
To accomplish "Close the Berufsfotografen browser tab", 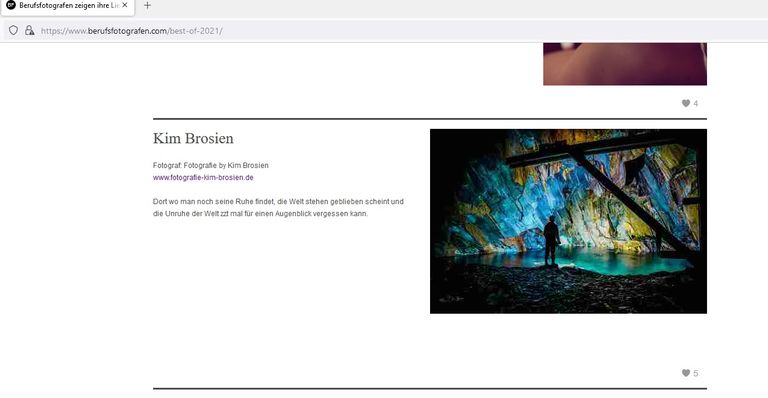I will point(125,5).
